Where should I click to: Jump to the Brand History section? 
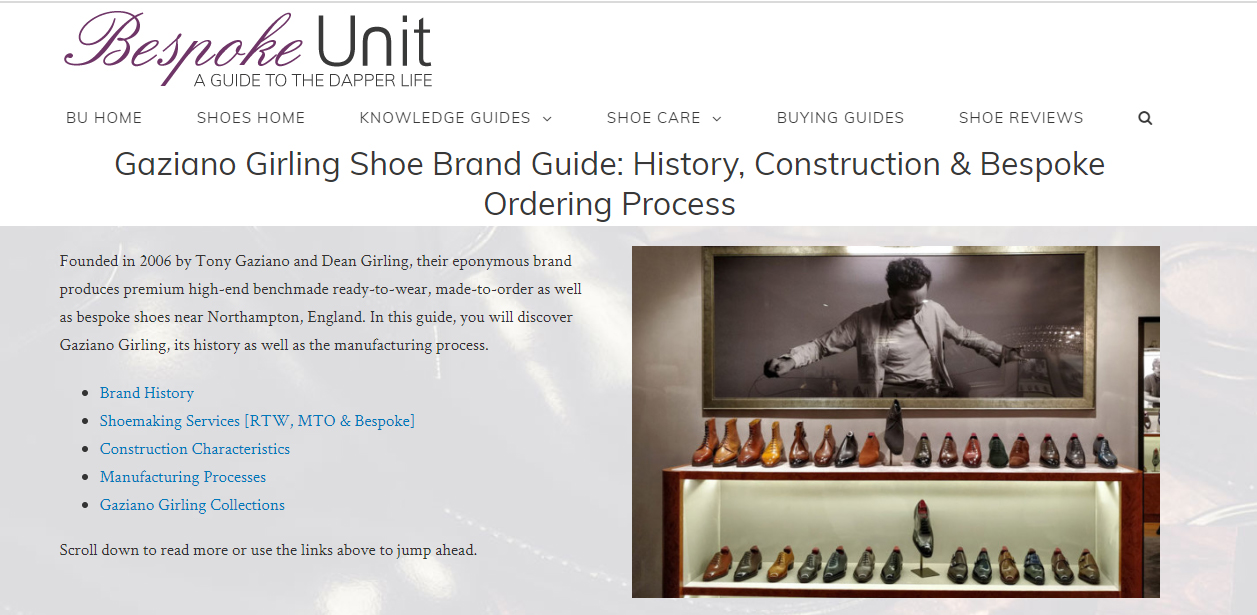pyautogui.click(x=147, y=393)
